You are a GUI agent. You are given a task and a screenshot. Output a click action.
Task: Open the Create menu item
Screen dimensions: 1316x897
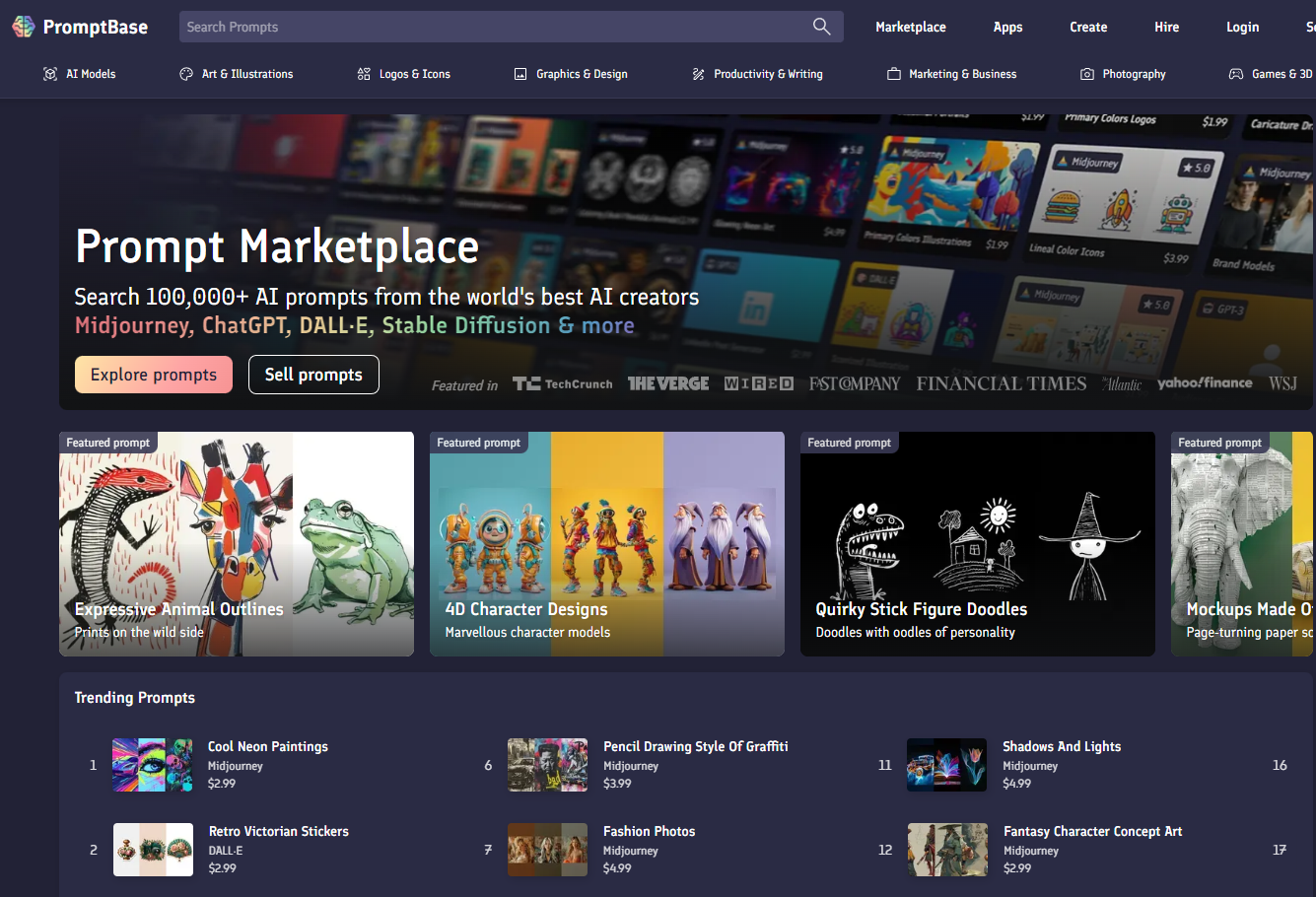point(1088,27)
